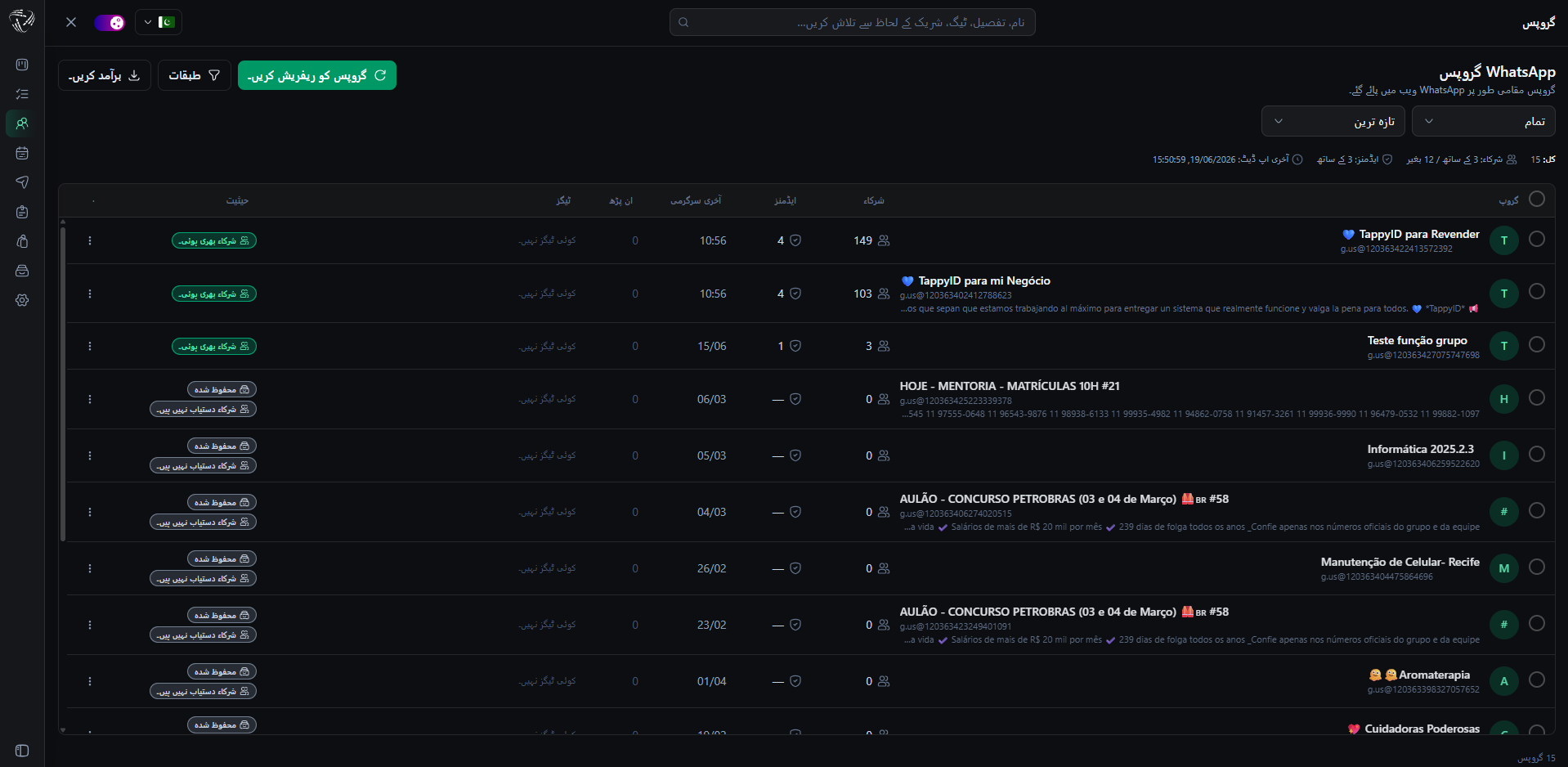Expand the "تمام" filter dropdown

point(1484,121)
